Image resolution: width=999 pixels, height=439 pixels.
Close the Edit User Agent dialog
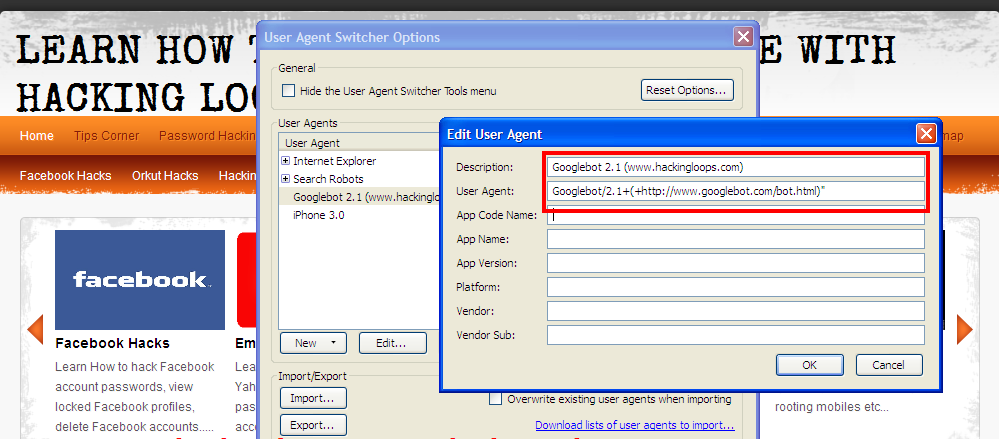[926, 134]
